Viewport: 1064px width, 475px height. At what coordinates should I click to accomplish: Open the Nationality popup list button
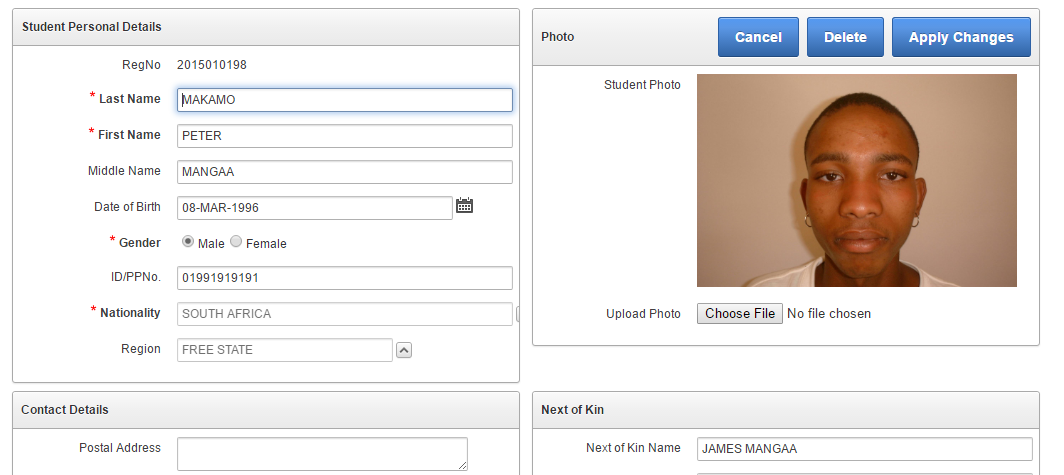(x=517, y=314)
